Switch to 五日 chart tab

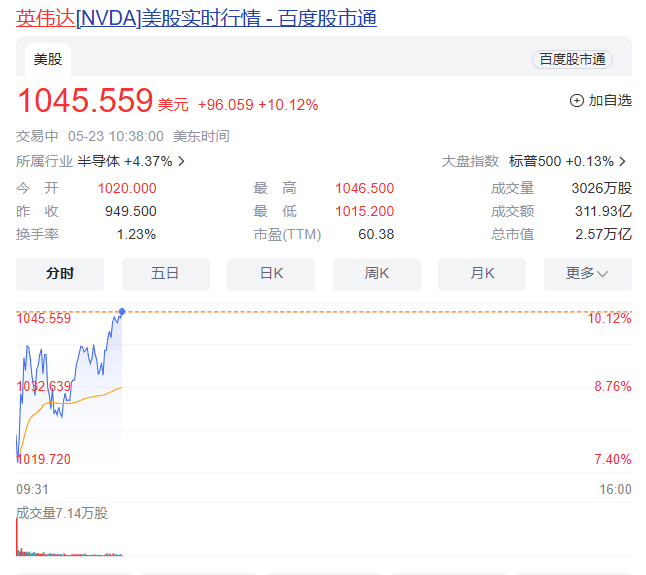pos(166,274)
